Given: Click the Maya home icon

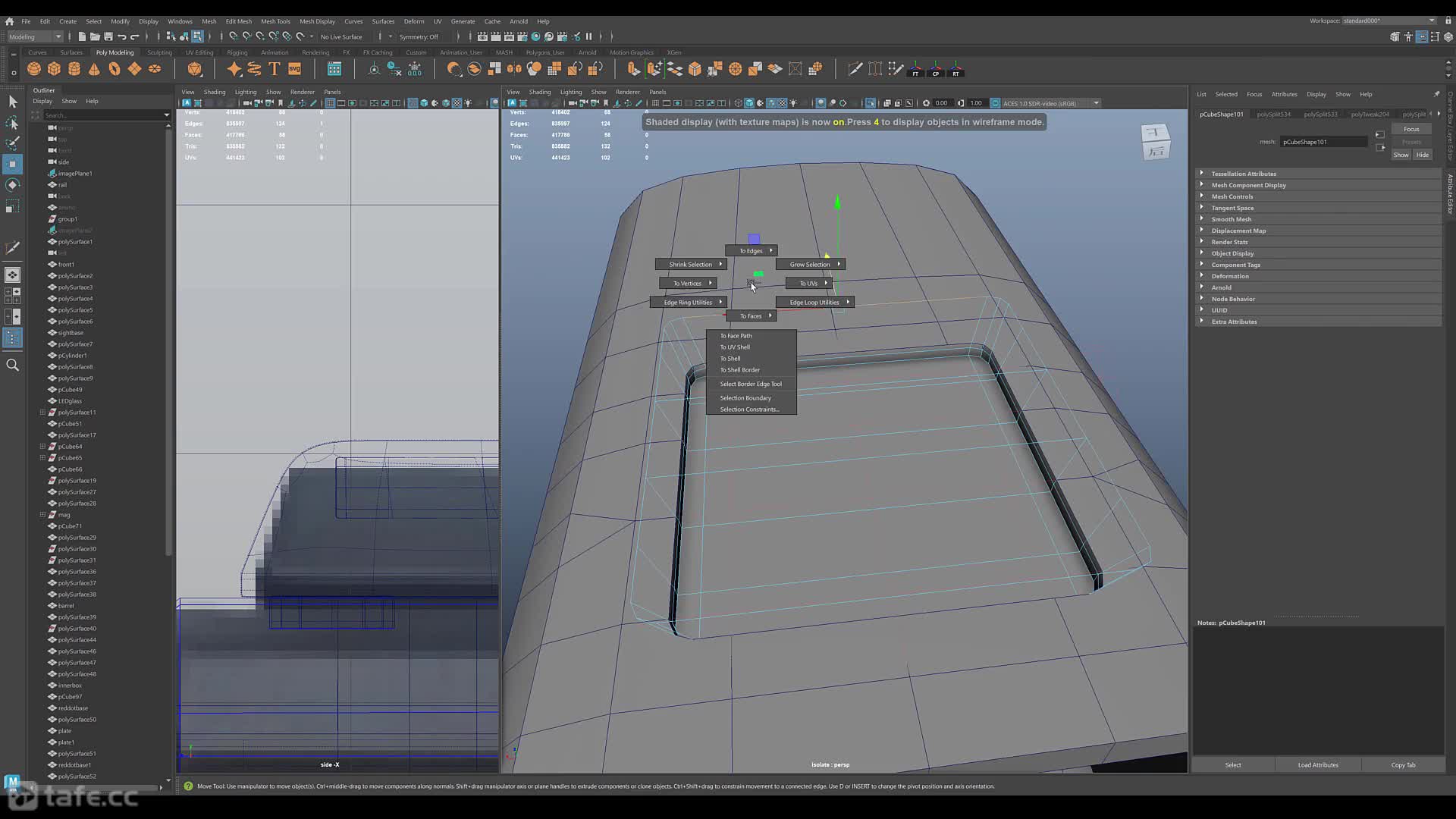Looking at the screenshot, I should pos(9,21).
